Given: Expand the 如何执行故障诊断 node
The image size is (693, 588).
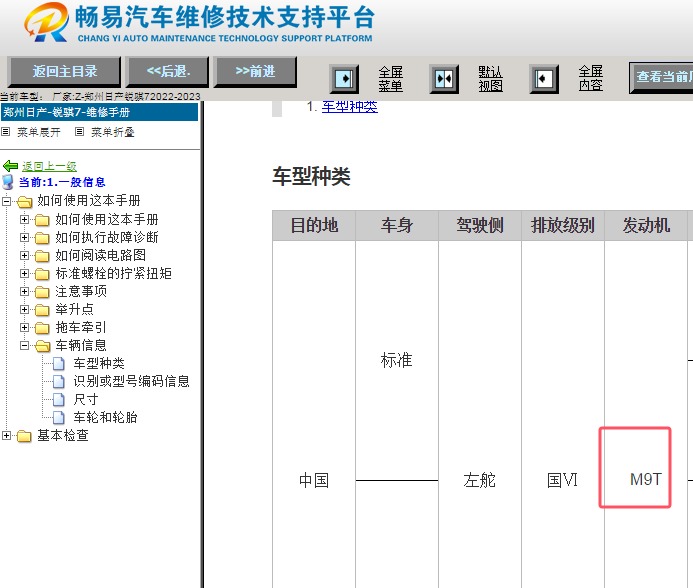Looking at the screenshot, I should (x=25, y=237).
